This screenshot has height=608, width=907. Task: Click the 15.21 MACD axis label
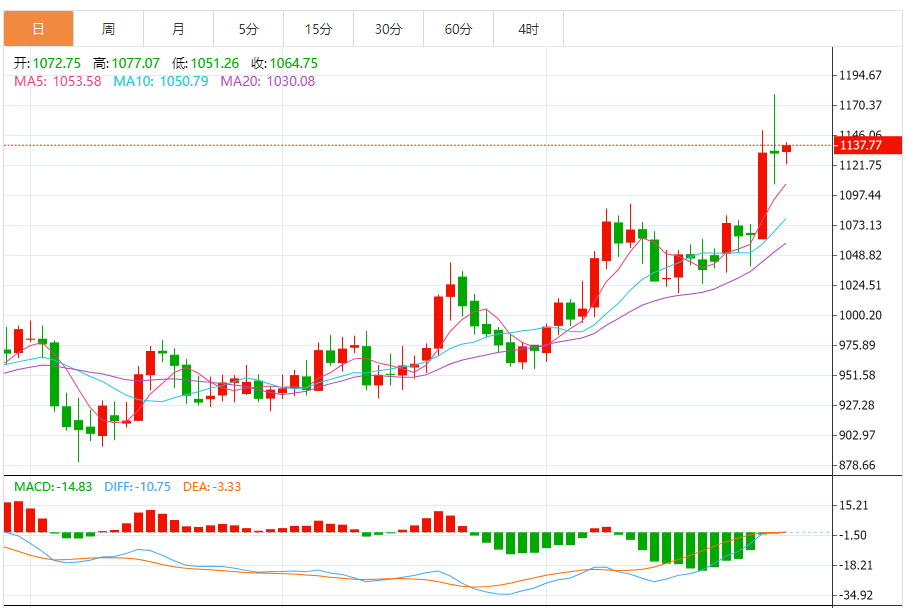pos(854,506)
